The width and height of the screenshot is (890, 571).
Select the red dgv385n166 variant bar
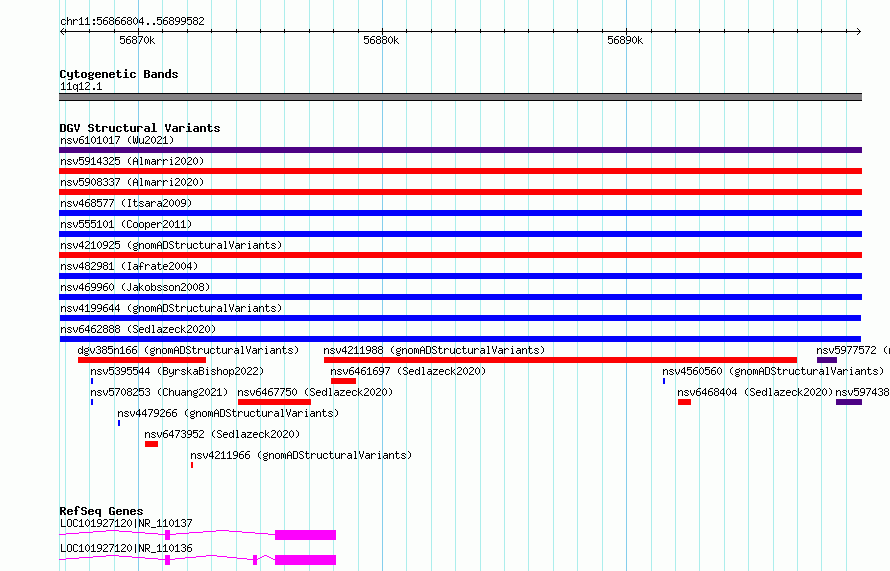pos(142,360)
